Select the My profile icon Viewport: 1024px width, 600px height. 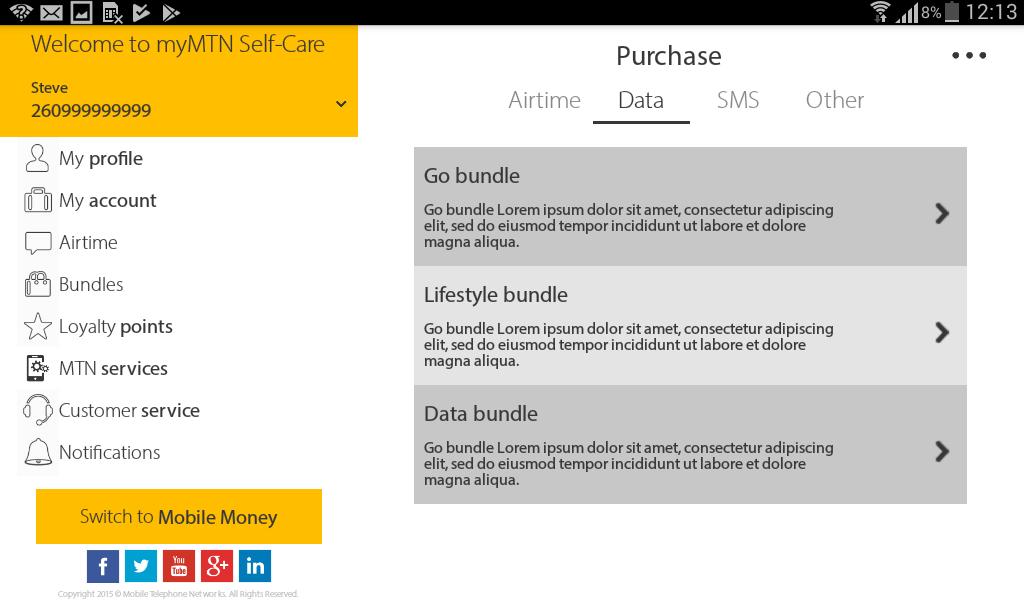coord(37,158)
